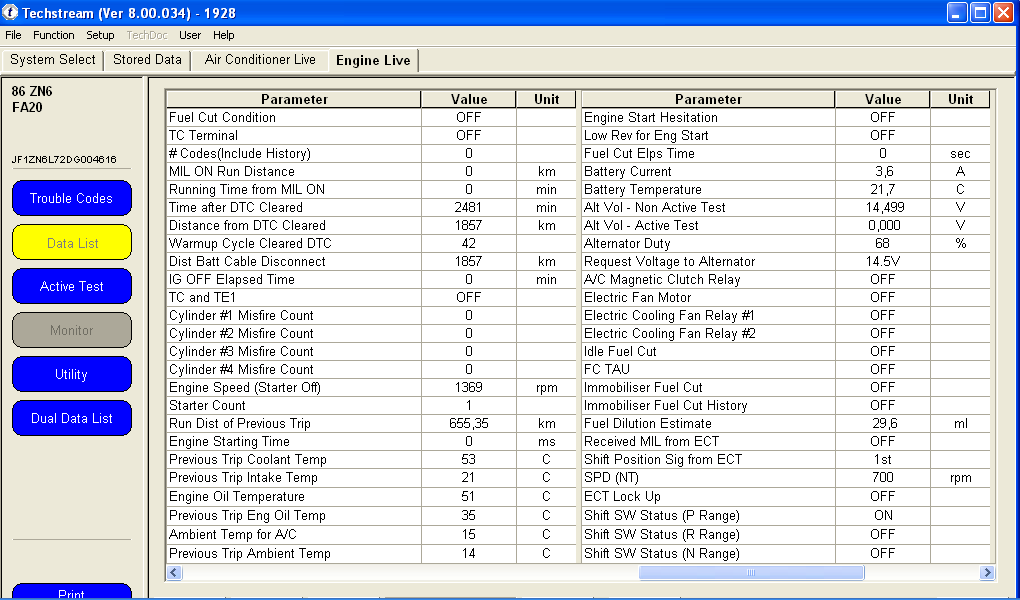Click the left Parameter column header
Image resolution: width=1020 pixels, height=600 pixels.
coord(294,99)
